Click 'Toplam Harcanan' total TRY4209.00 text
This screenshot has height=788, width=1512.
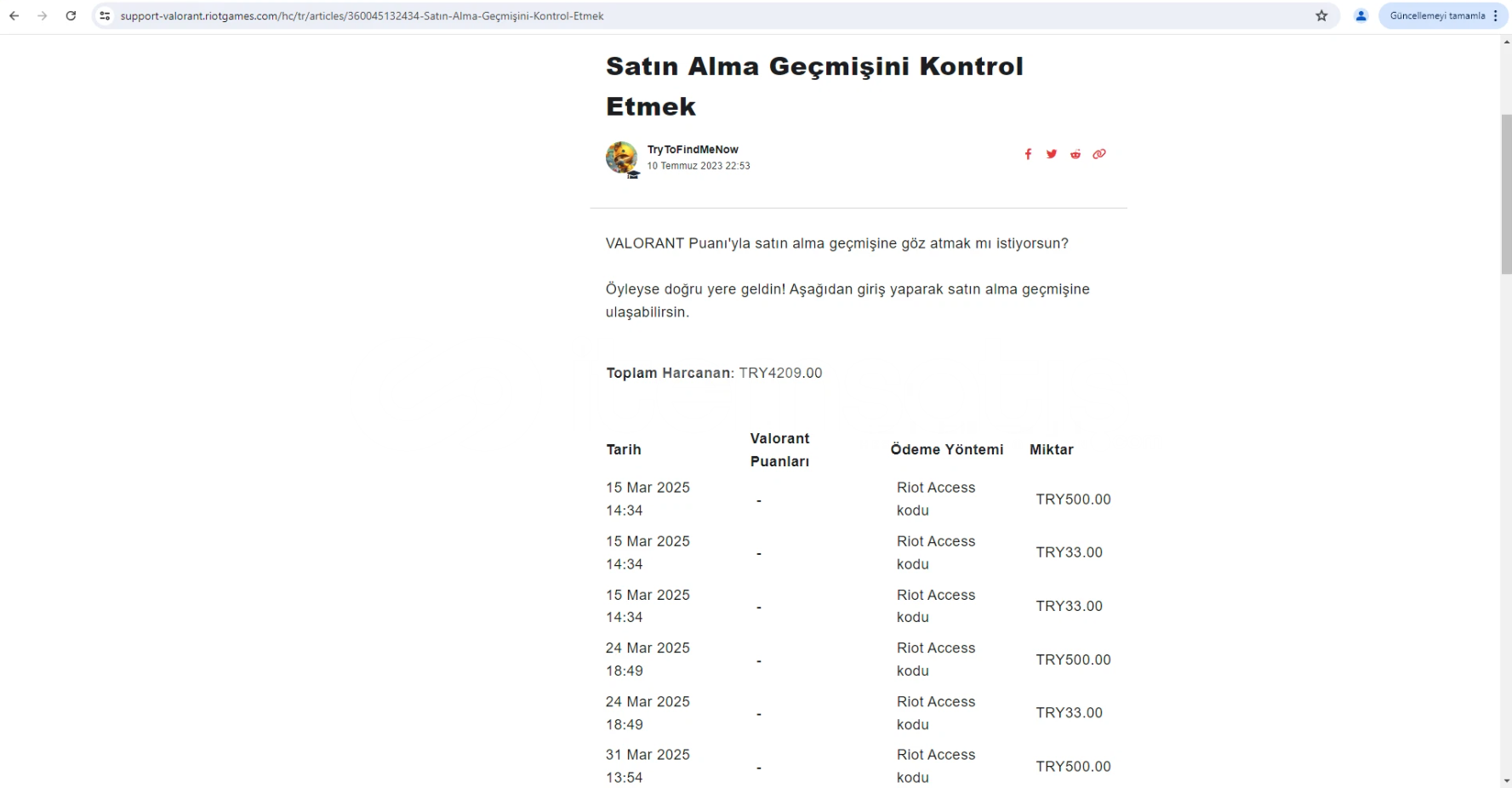(714, 373)
